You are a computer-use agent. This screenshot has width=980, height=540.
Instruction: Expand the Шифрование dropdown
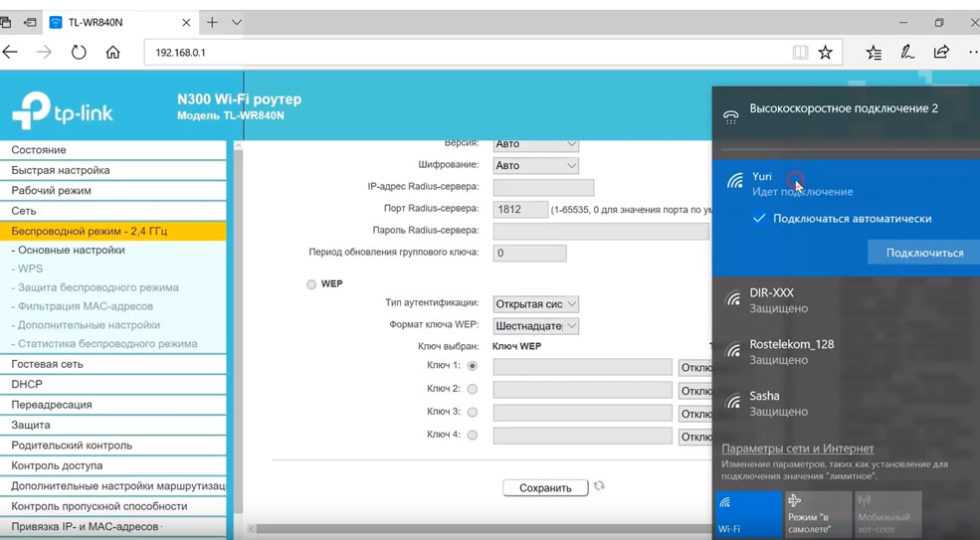click(x=537, y=165)
